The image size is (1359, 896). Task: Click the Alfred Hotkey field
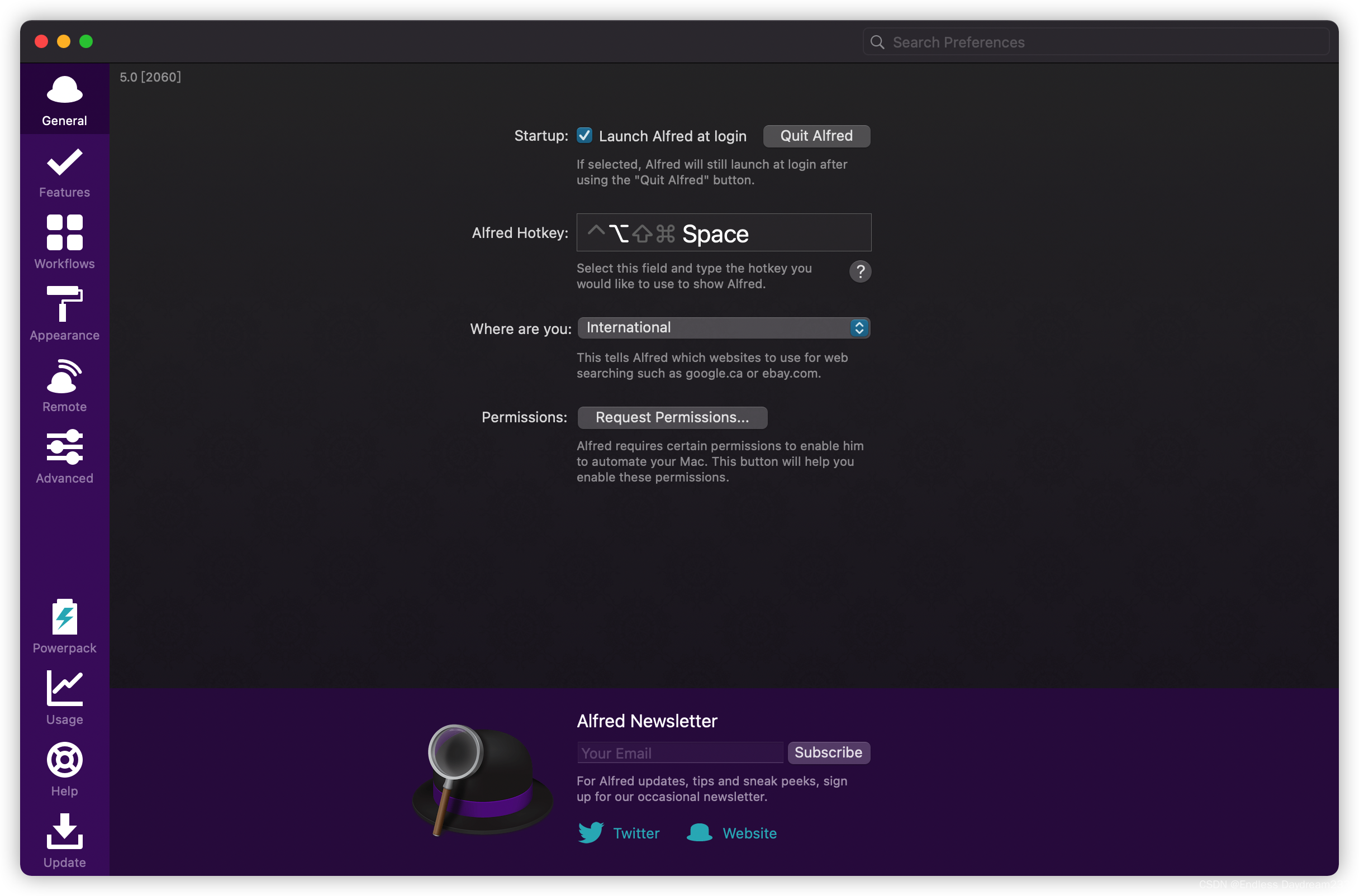tap(724, 233)
